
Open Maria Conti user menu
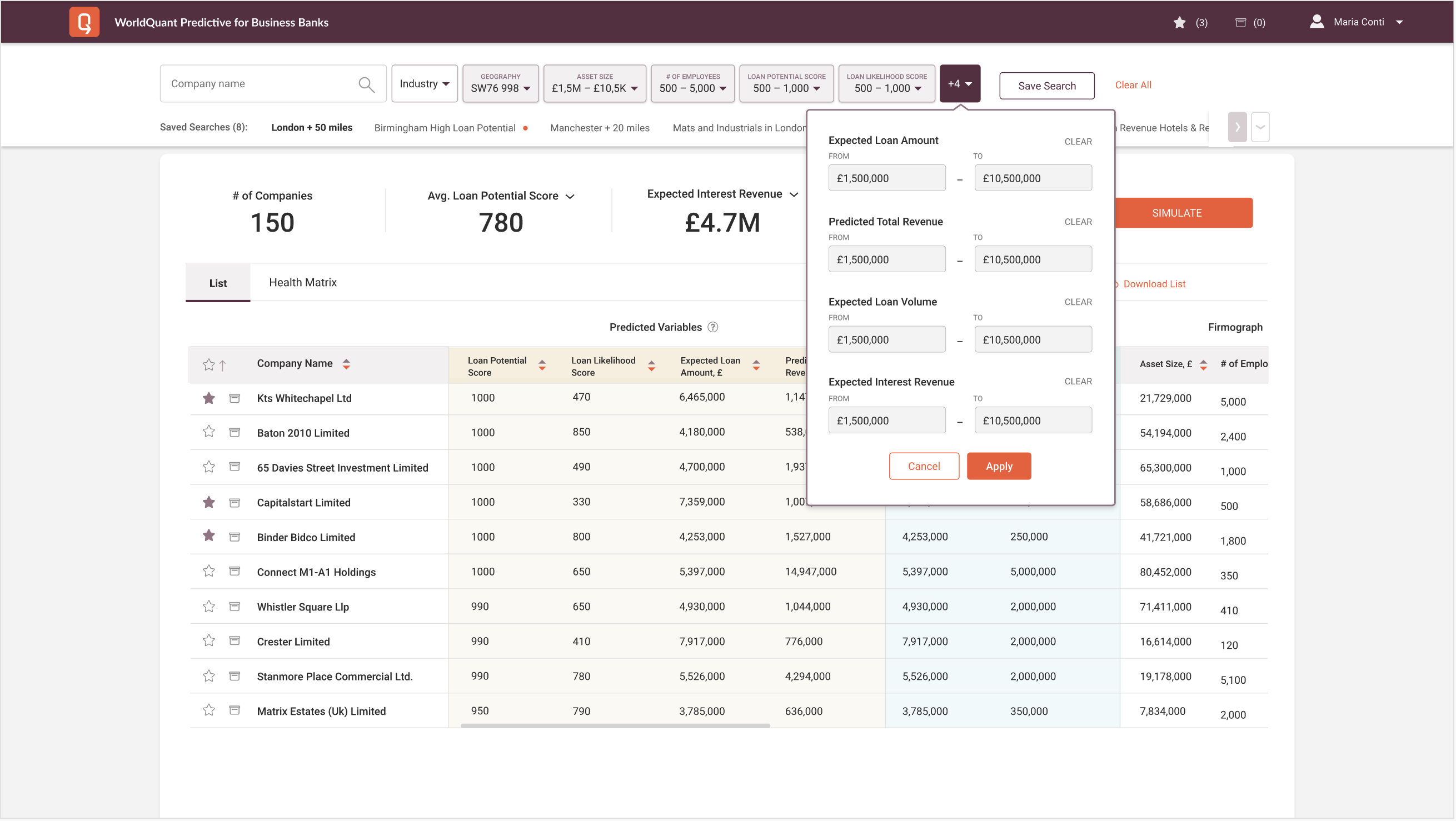1359,22
